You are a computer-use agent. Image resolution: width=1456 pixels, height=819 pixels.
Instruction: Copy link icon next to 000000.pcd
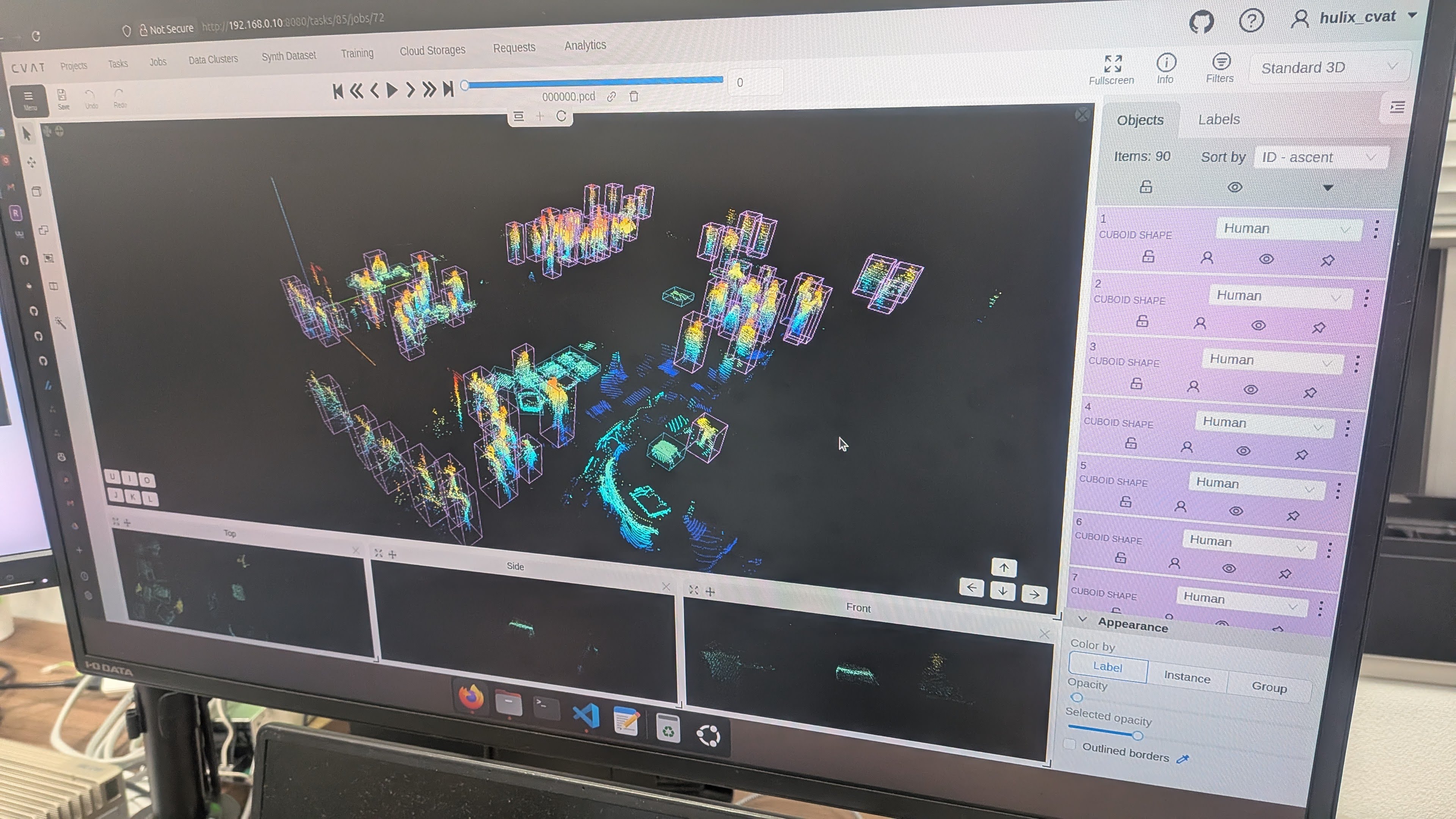(x=611, y=97)
